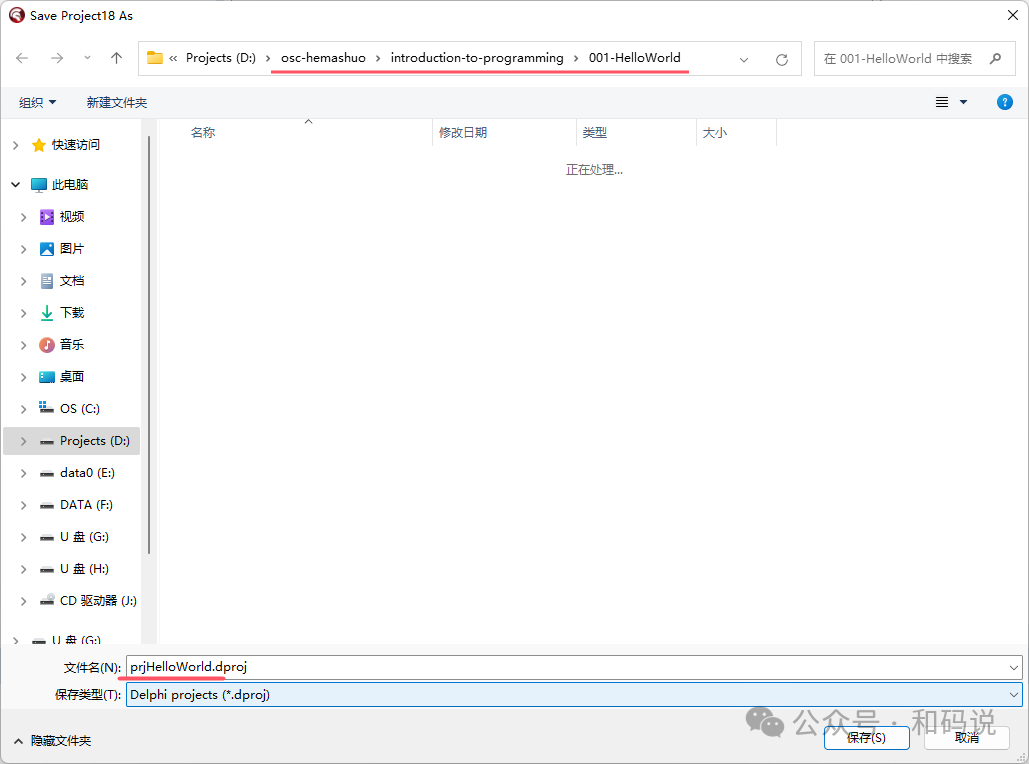Open the Delphi projects save type dropdown
Viewport: 1029px width, 764px height.
1014,694
